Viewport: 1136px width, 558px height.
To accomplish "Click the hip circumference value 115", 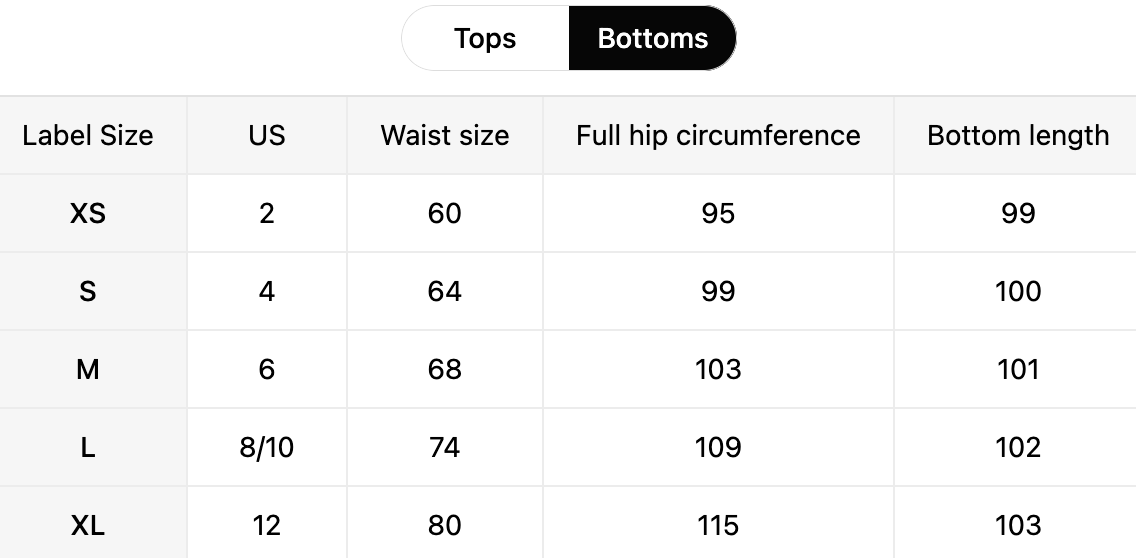I will coord(718,525).
